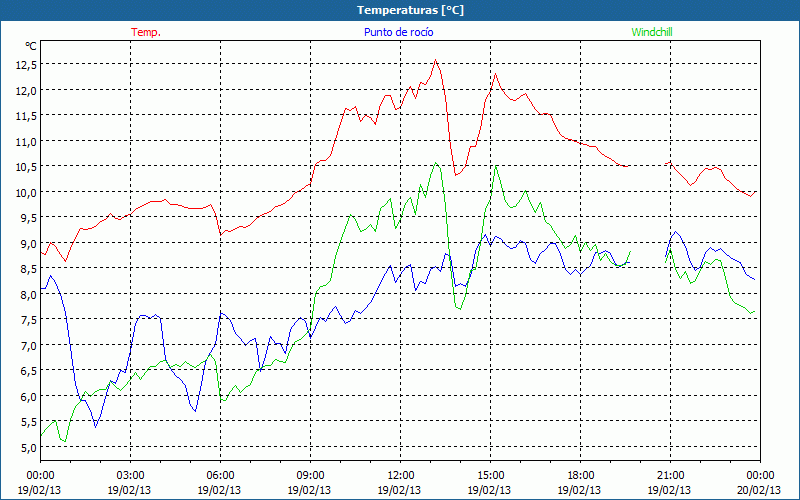The height and width of the screenshot is (500, 800).
Task: Click the 03:00 time axis label
Action: coord(130,476)
